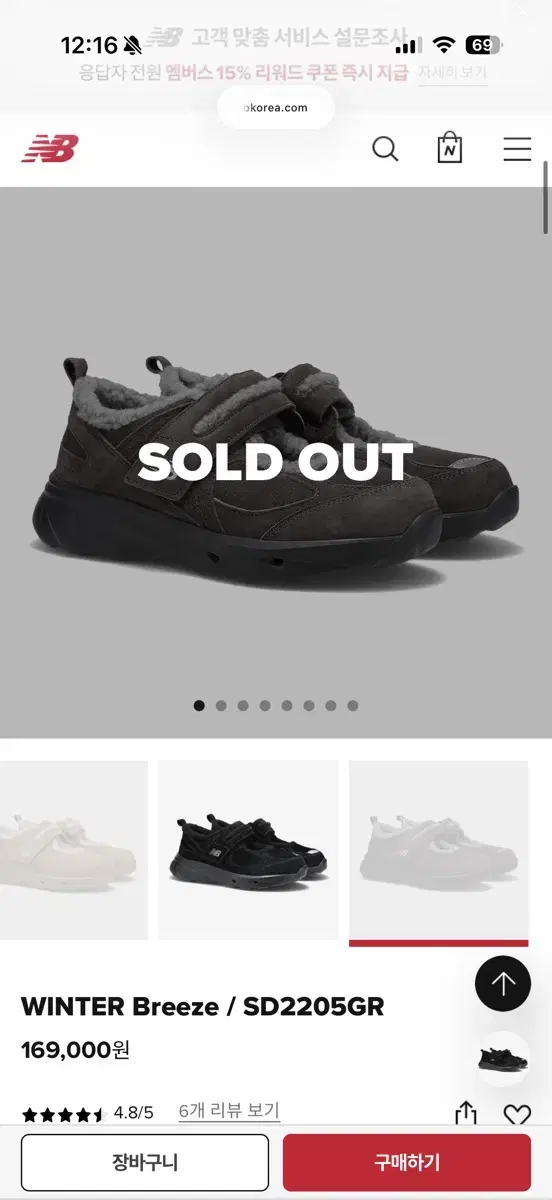
Task: Select the gray shoe color thumbnail
Action: [x=438, y=850]
